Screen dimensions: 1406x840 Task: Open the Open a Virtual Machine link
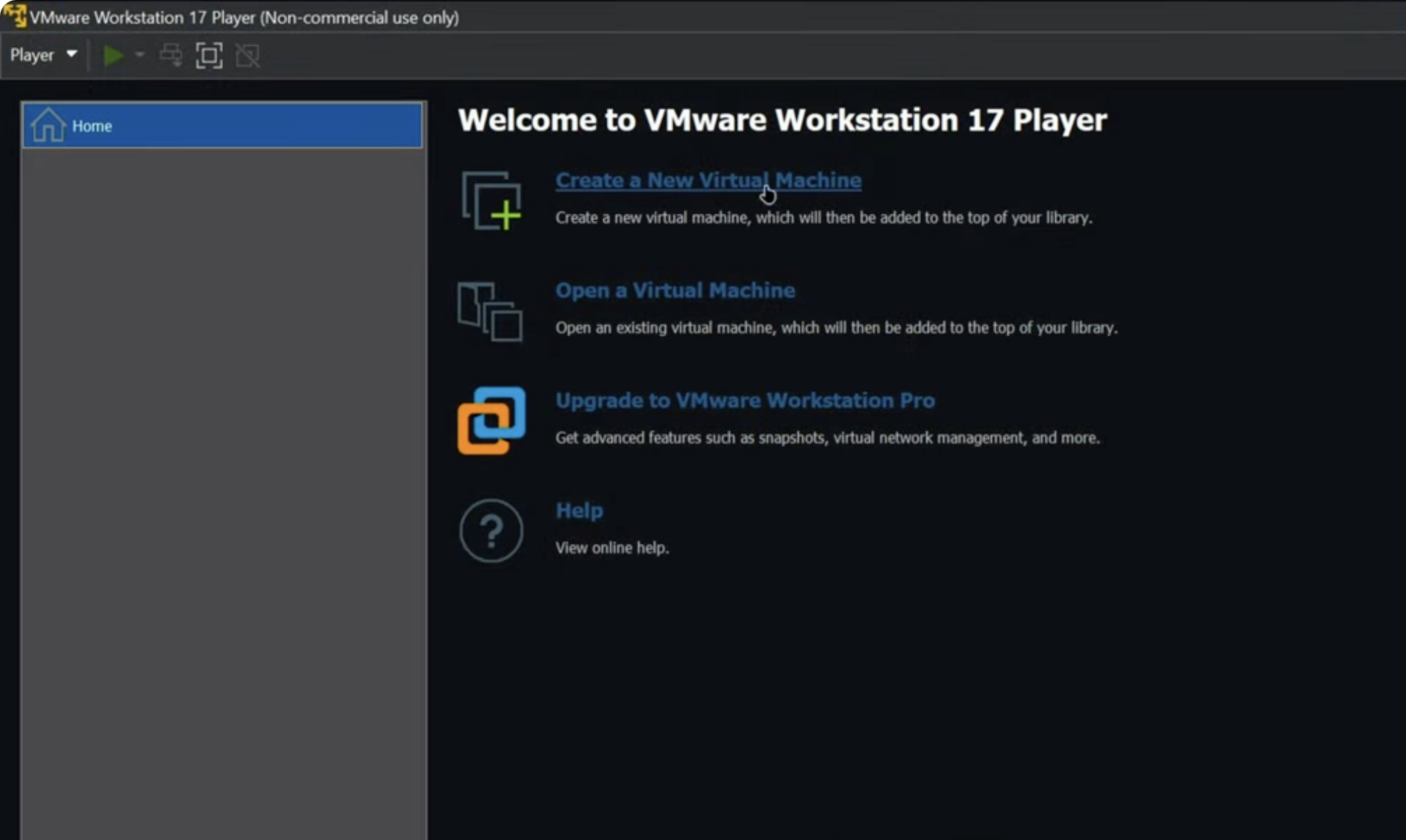(x=675, y=290)
